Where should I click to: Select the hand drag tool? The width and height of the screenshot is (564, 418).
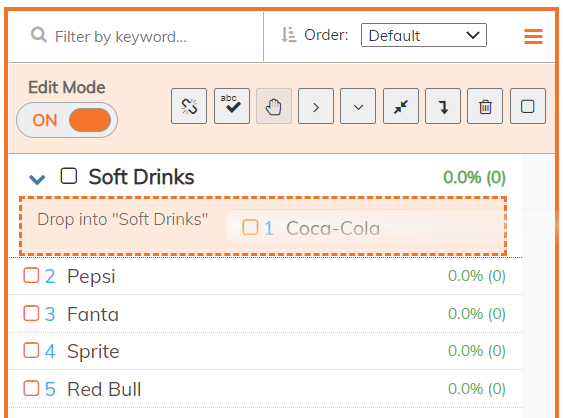tap(274, 106)
